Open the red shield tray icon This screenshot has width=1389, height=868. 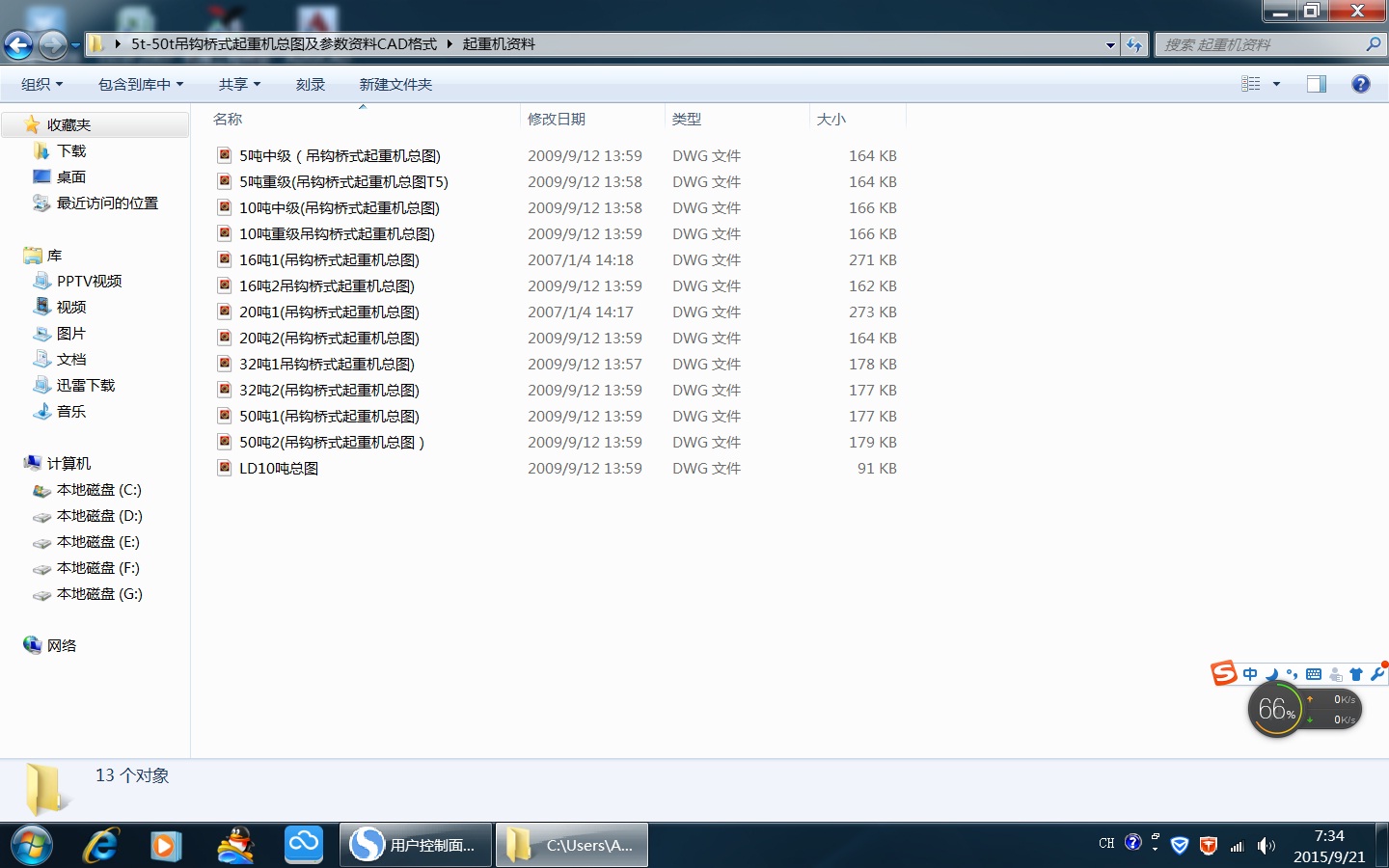point(1208,846)
